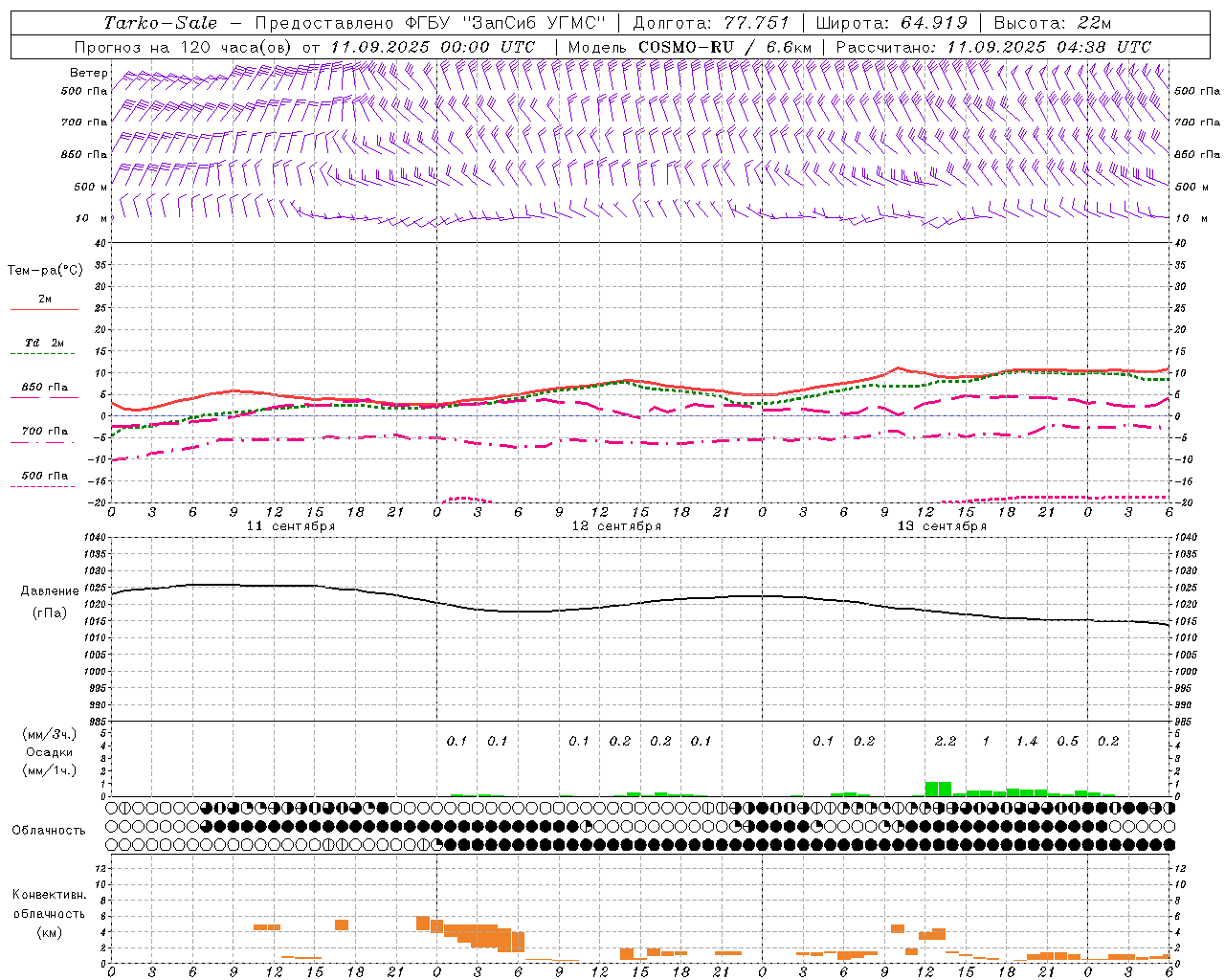Click the 'Td 2м' dew point legend
This screenshot has width=1225, height=980.
coord(44,343)
